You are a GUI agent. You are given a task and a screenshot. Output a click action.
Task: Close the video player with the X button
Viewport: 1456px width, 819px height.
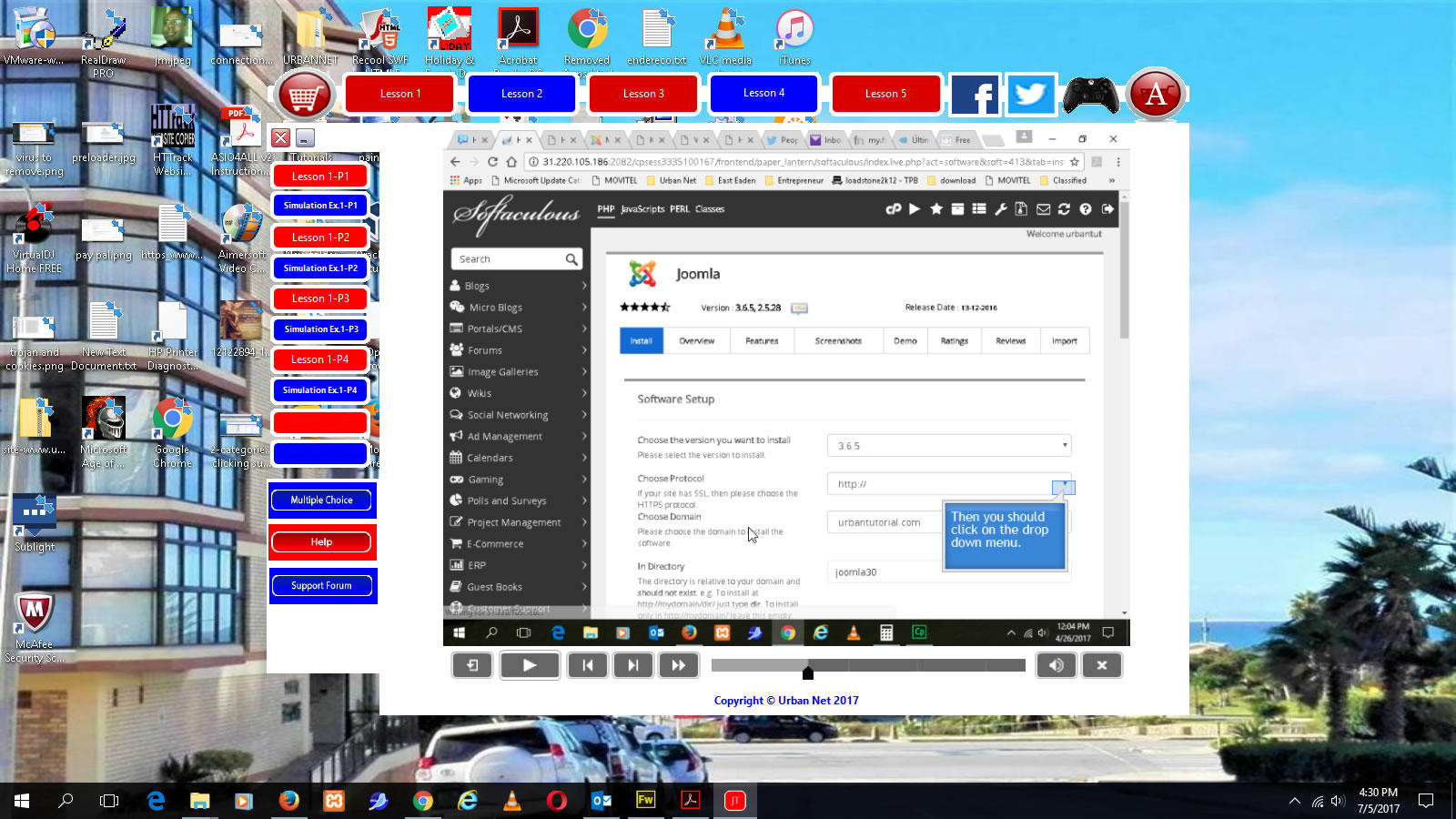[1102, 665]
